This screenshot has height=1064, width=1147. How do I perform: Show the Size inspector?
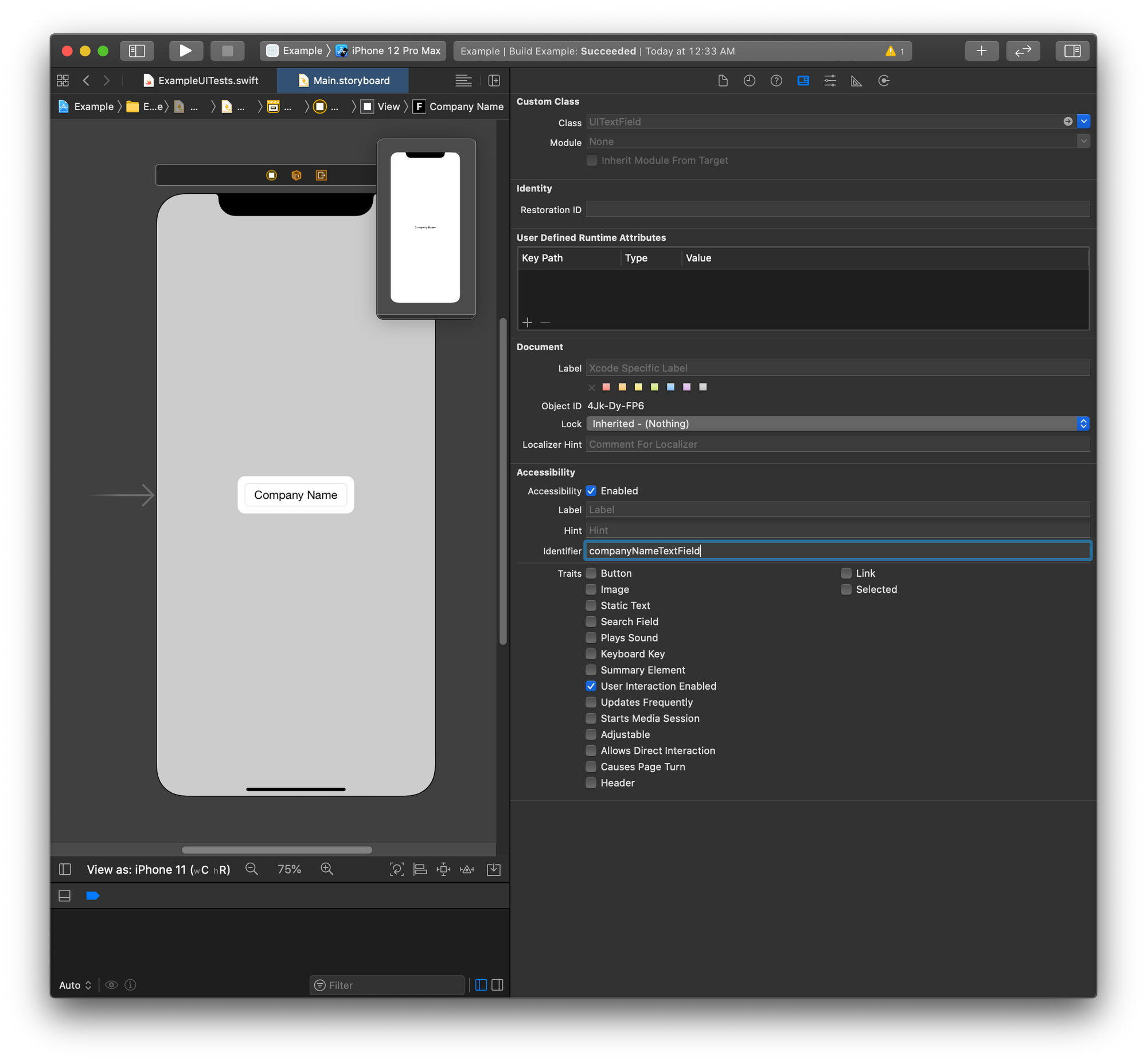[857, 81]
